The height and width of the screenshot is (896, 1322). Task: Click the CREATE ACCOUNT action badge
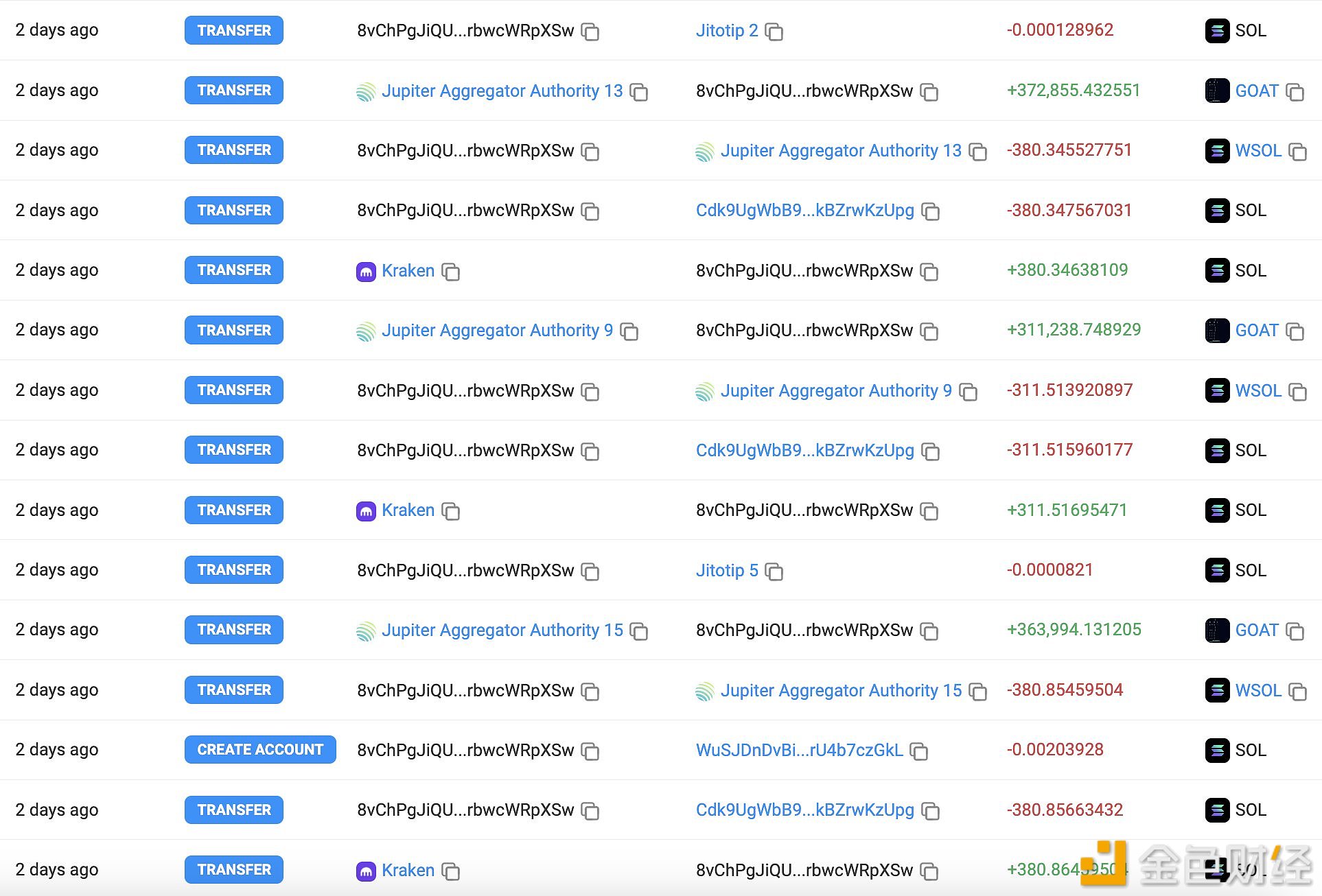pyautogui.click(x=260, y=749)
